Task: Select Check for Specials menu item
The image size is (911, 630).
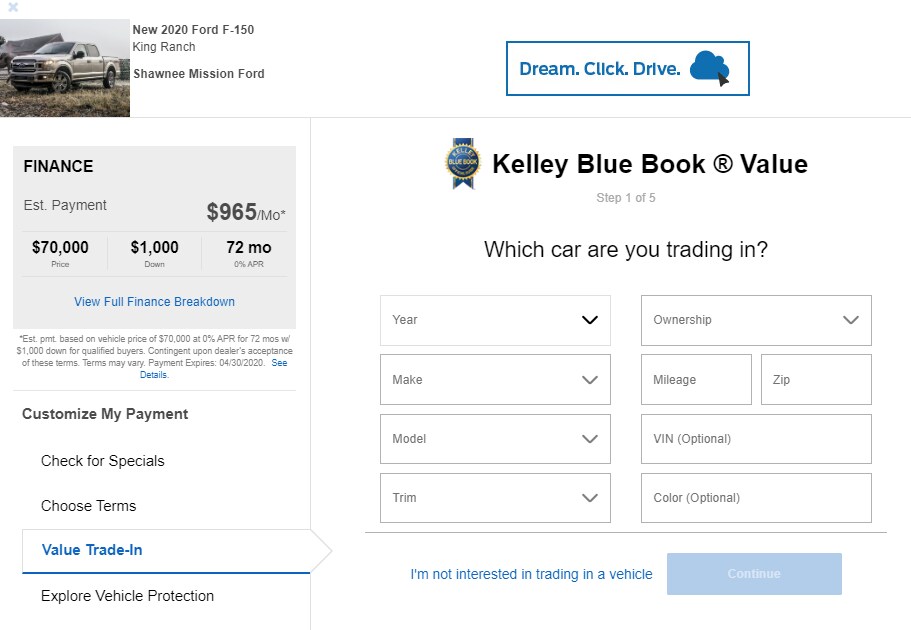Action: point(103,461)
